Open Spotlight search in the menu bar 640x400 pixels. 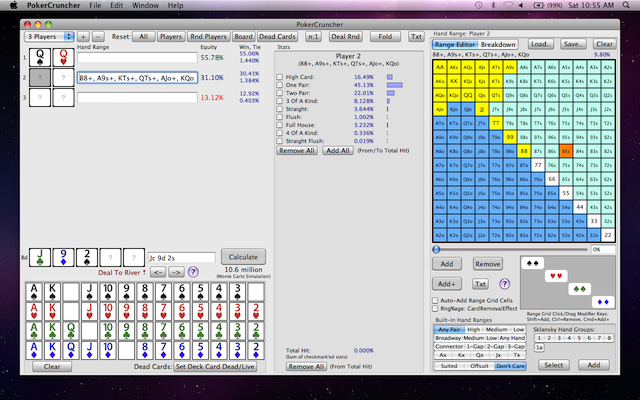(x=626, y=5)
